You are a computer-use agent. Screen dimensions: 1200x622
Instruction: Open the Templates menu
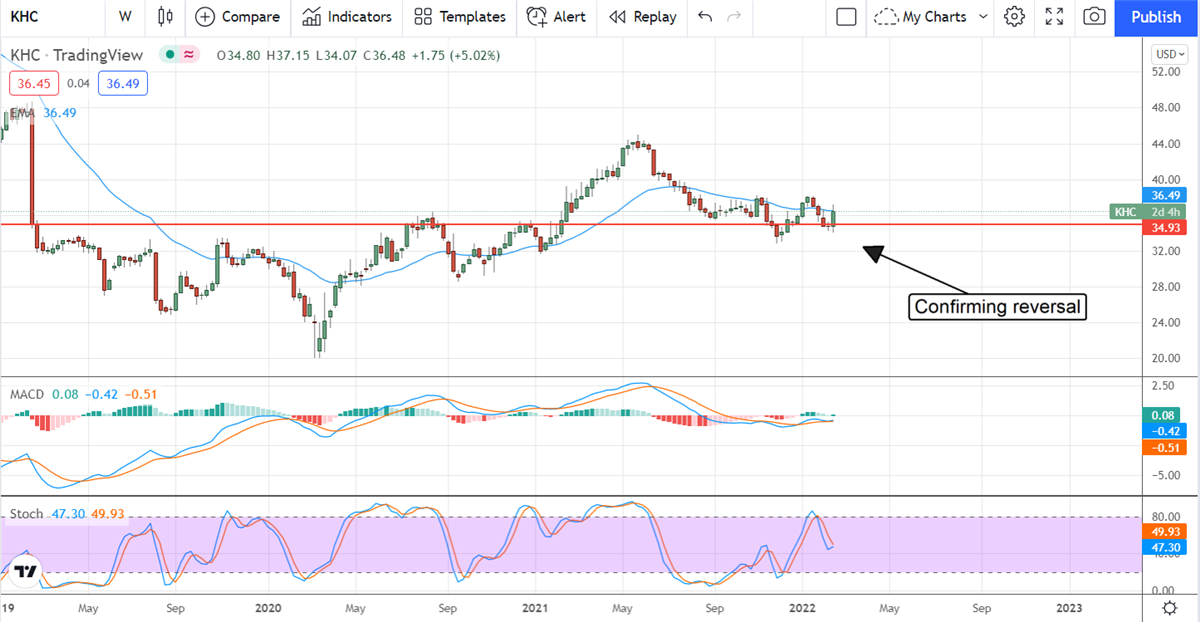pyautogui.click(x=459, y=16)
